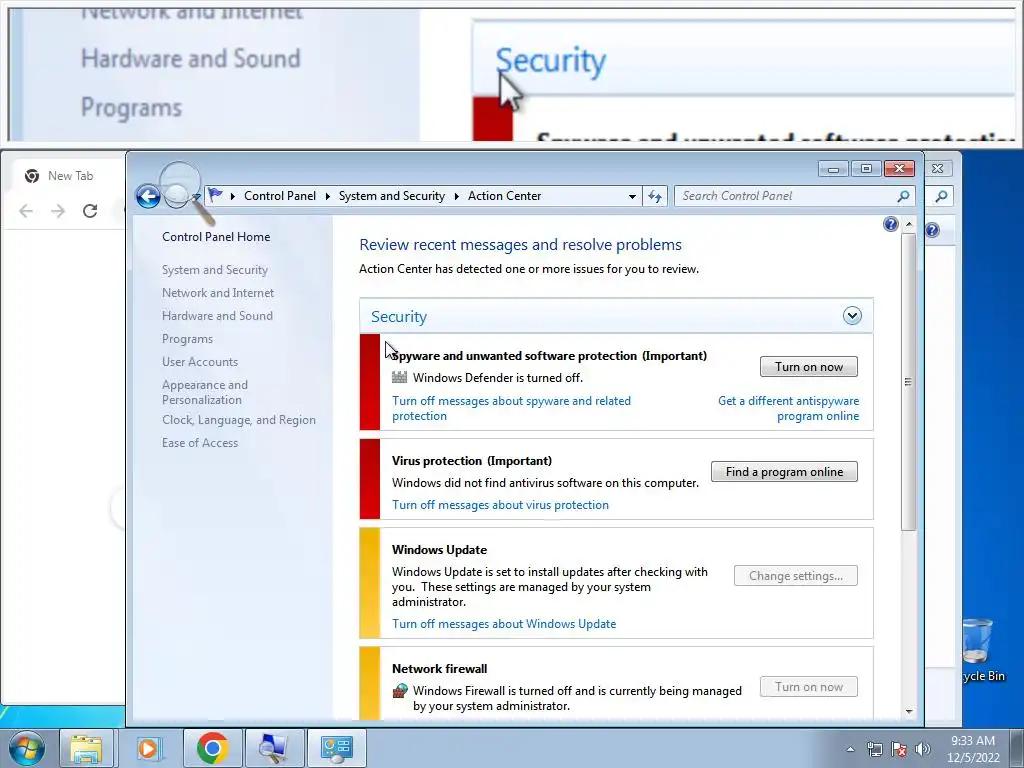The height and width of the screenshot is (768, 1024).
Task: Open Appearance and Personalization in sidebar
Action: (x=205, y=392)
